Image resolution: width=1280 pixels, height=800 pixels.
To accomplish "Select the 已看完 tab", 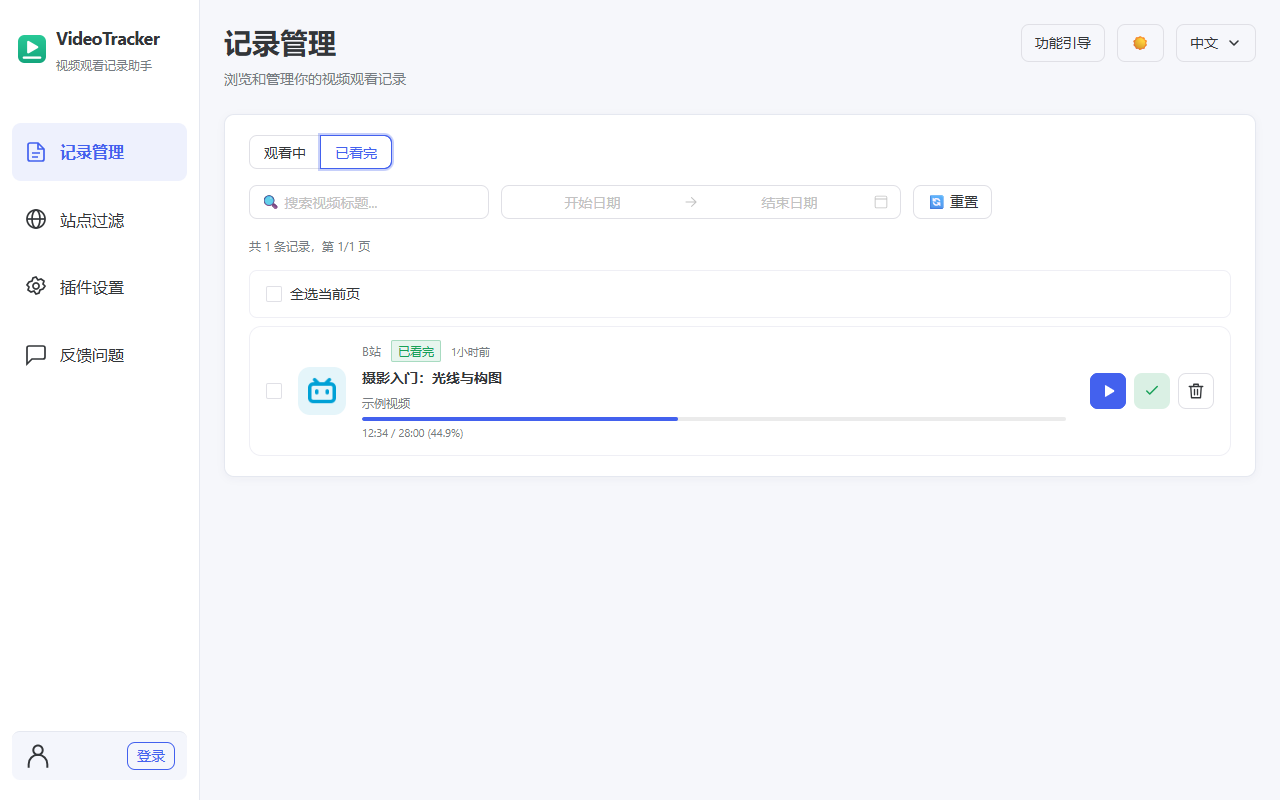I will point(356,152).
